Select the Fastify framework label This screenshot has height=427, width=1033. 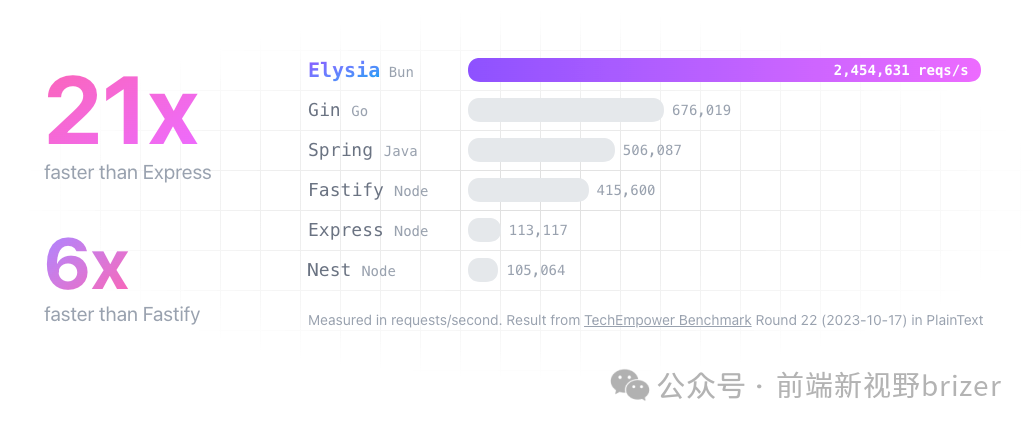point(346,190)
